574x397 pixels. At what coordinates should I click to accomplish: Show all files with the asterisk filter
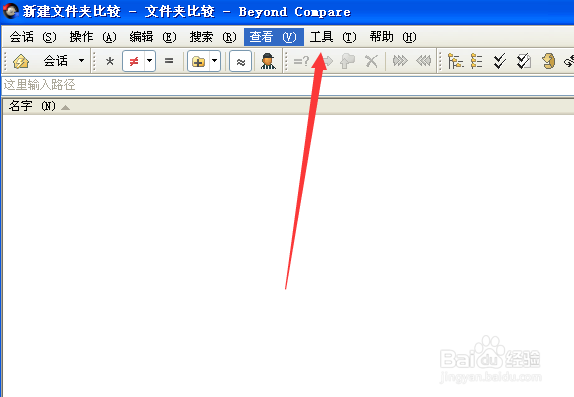pyautogui.click(x=109, y=61)
